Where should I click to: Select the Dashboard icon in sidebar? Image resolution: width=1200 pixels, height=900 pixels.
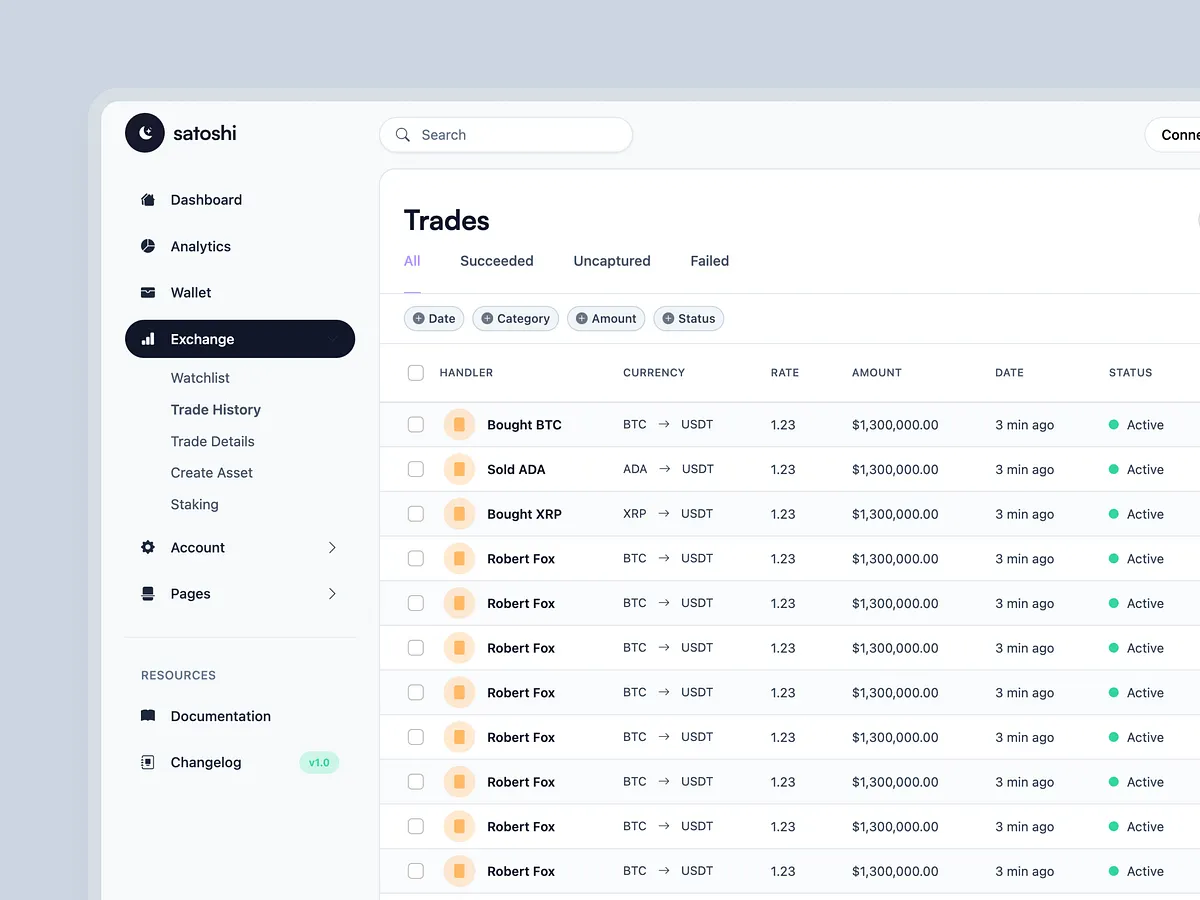point(147,200)
